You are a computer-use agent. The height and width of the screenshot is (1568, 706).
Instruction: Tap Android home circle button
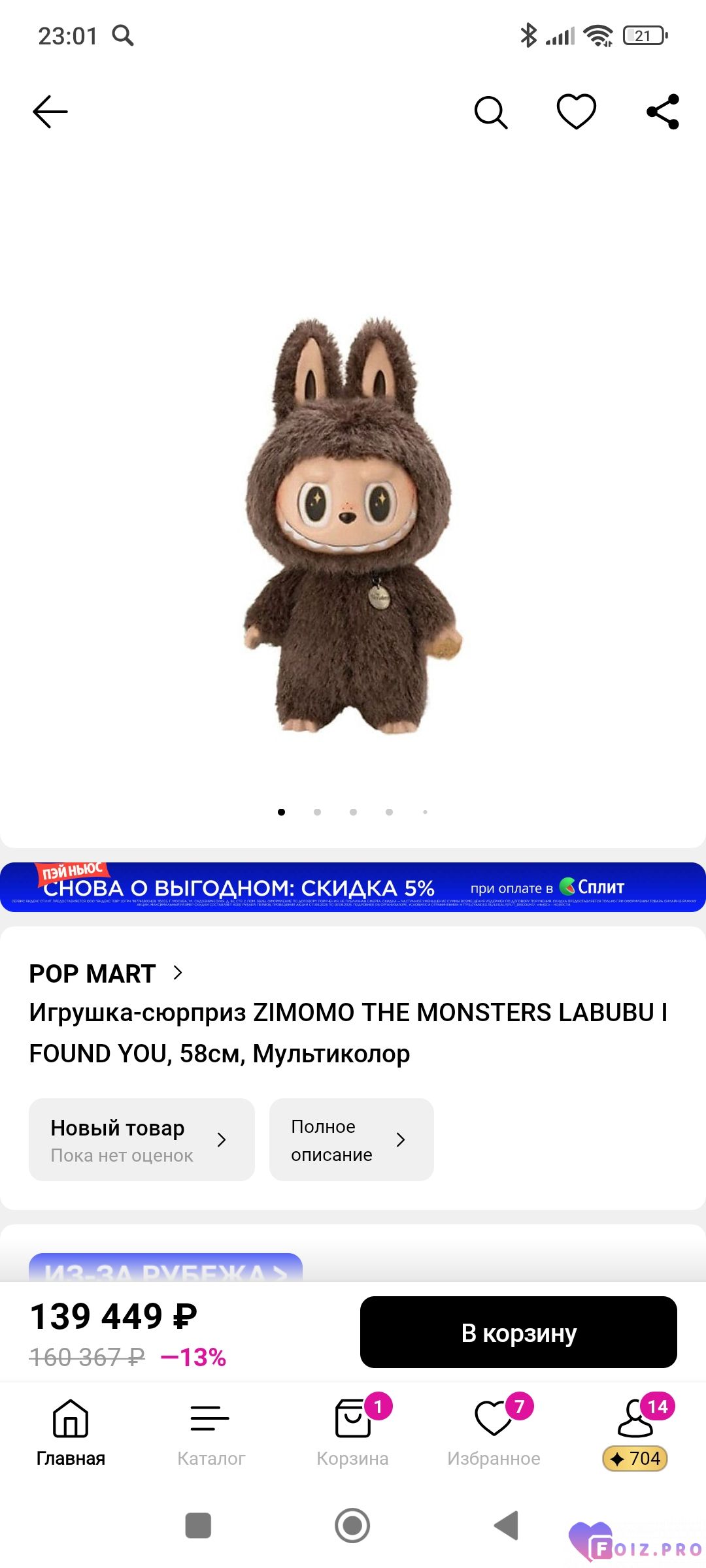352,1526
